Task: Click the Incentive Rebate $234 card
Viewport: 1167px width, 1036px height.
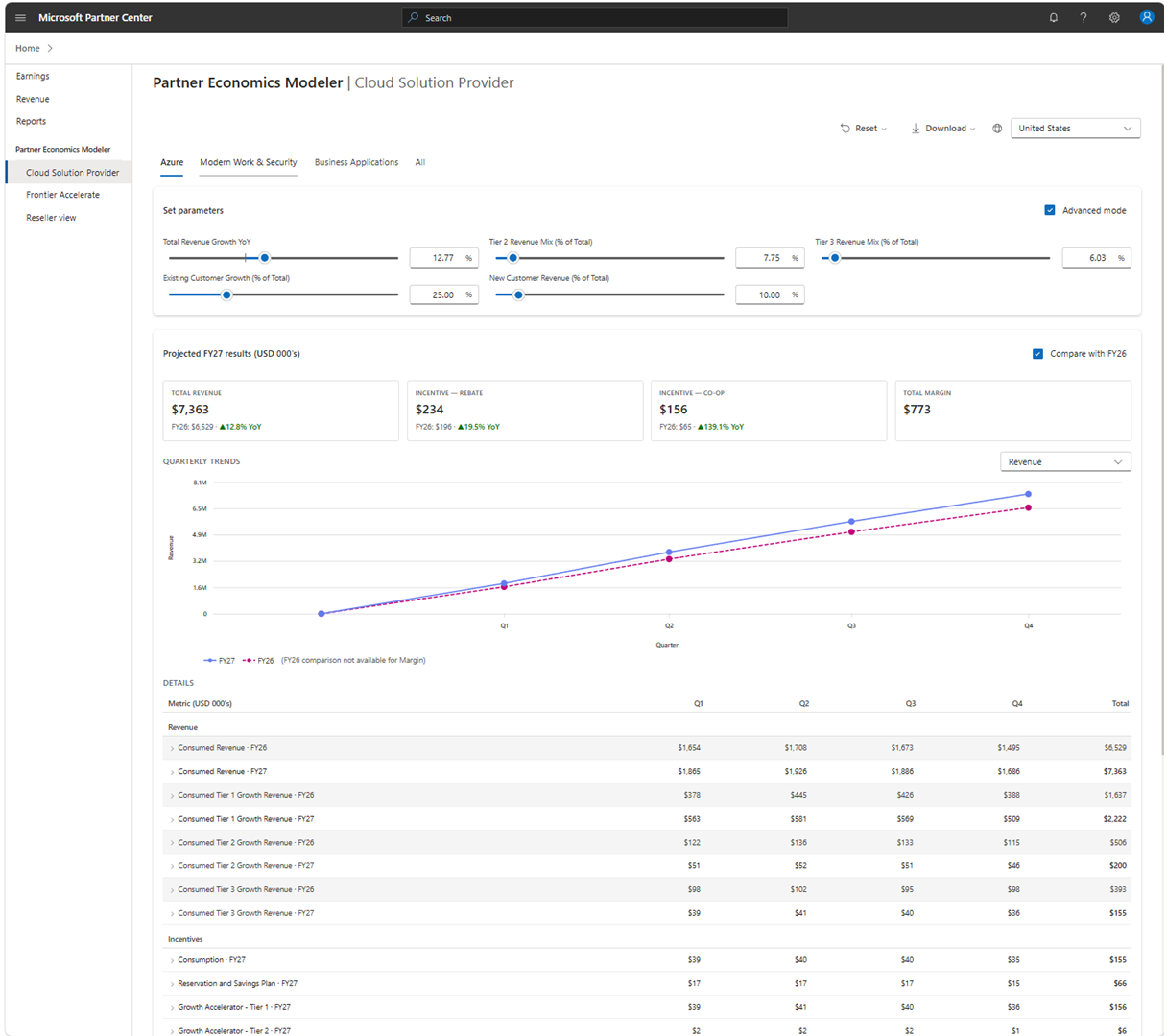Action: 525,411
